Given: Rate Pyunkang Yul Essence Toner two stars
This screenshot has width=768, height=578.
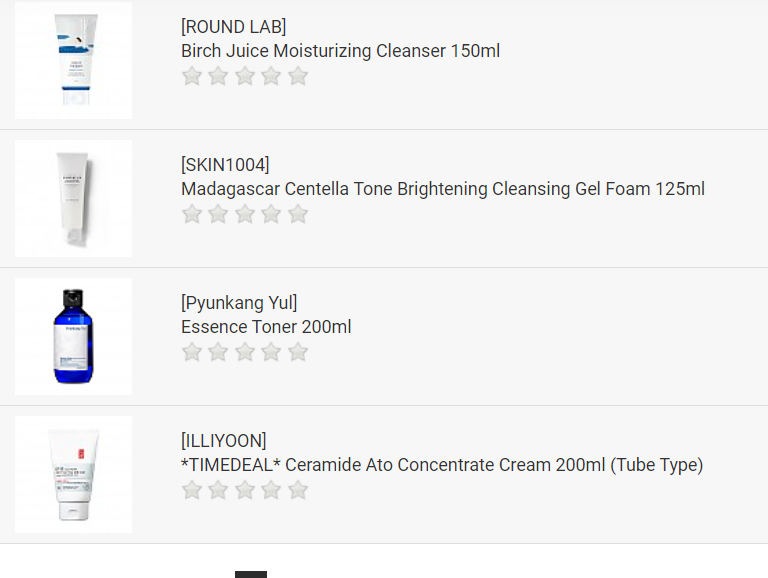Looking at the screenshot, I should (x=218, y=352).
